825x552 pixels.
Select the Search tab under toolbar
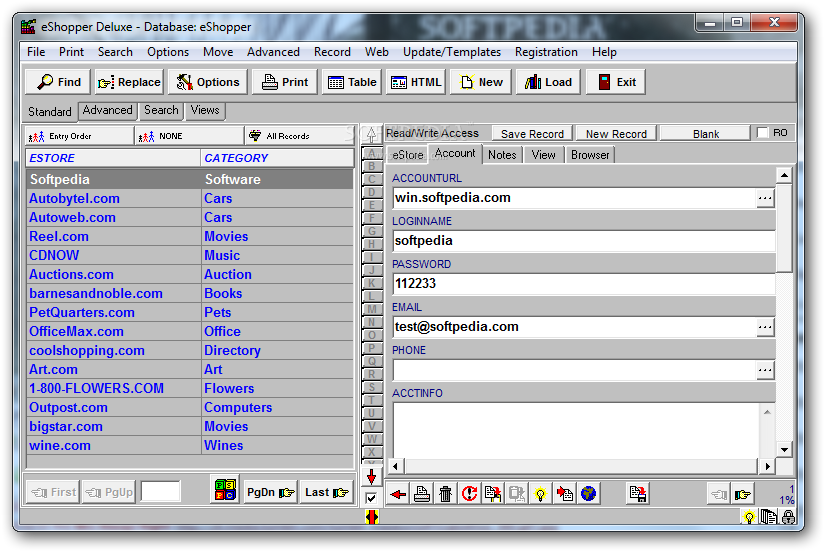(161, 110)
